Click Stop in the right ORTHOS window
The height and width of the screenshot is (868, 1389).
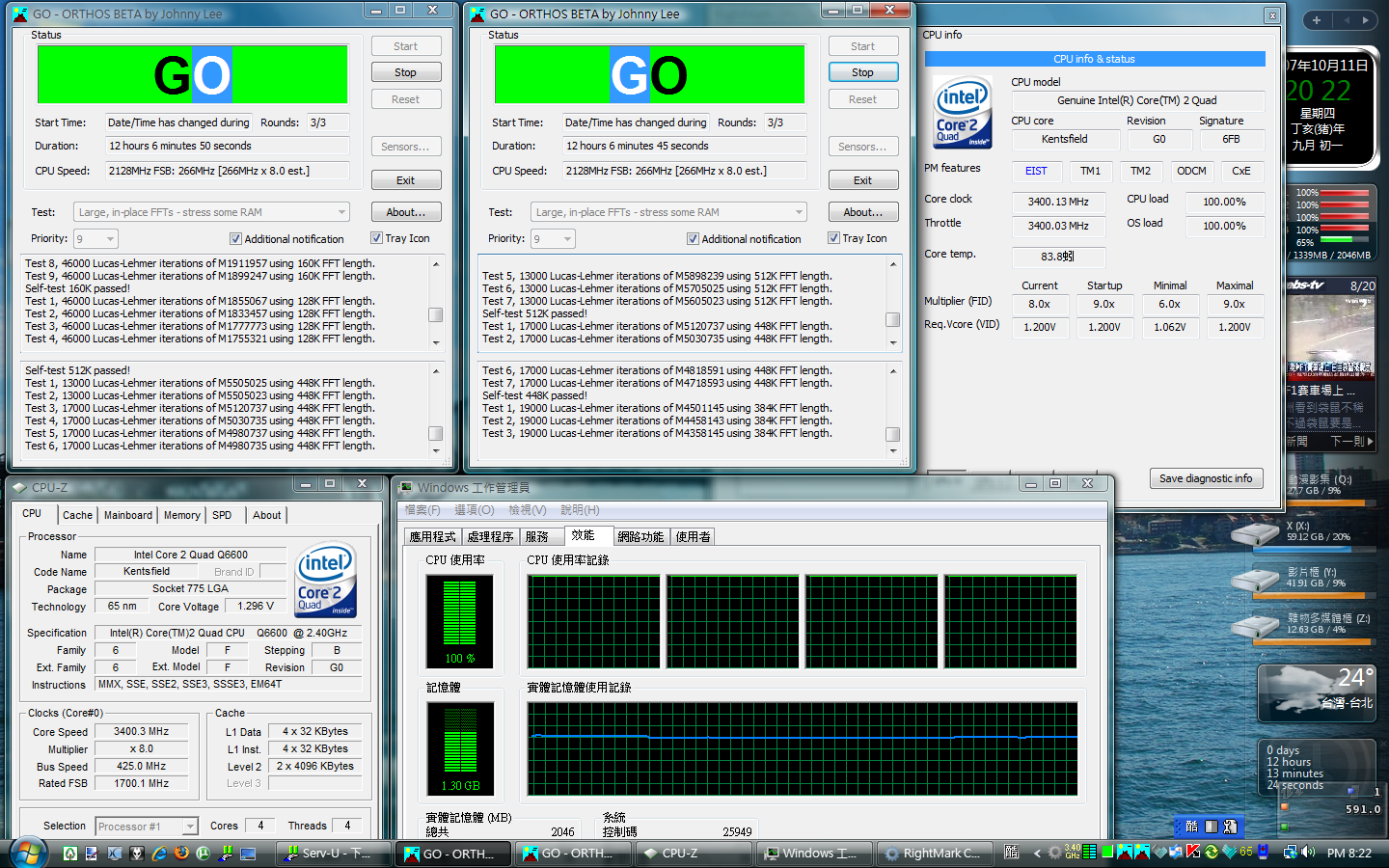tap(862, 72)
